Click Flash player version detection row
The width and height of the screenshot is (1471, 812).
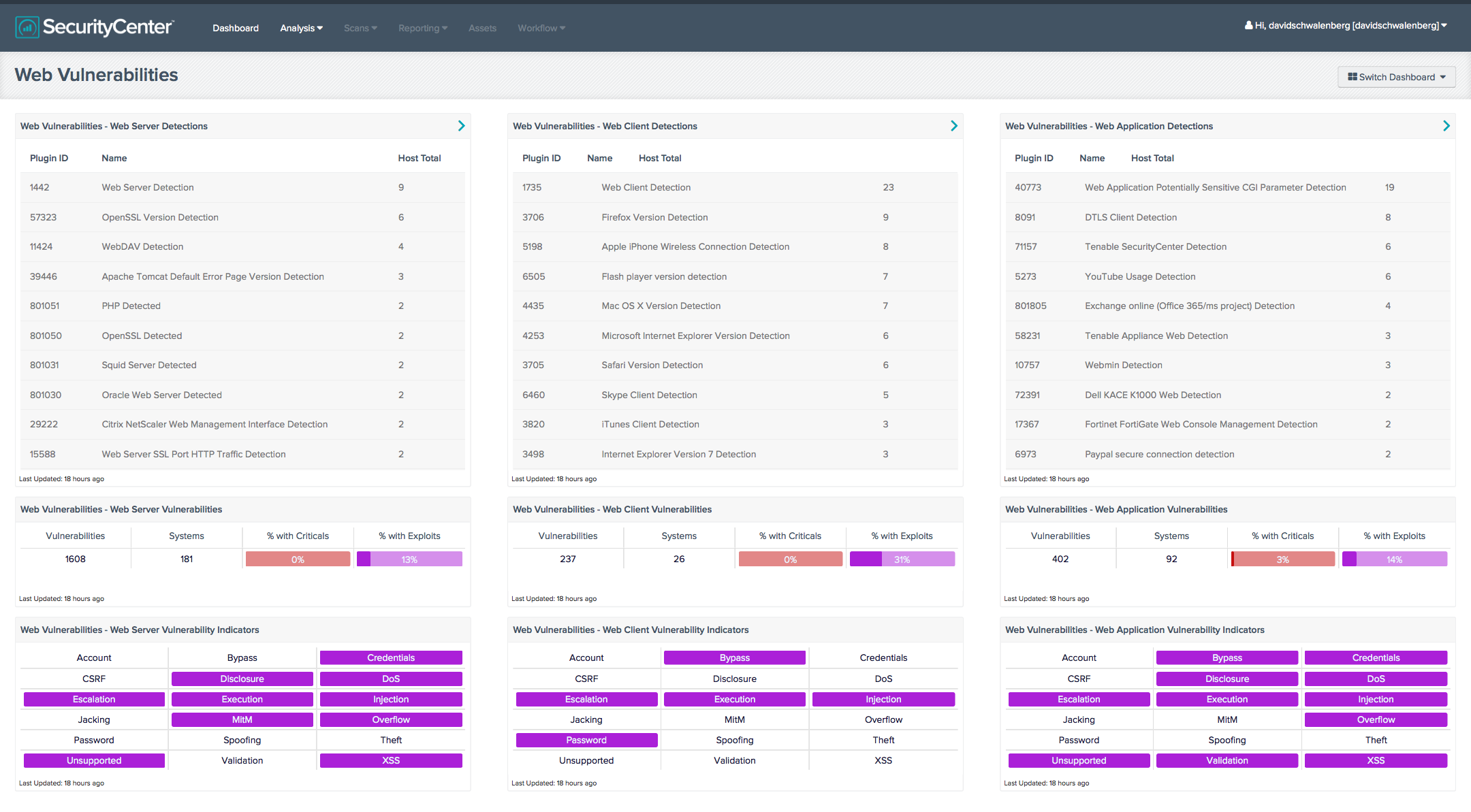(x=735, y=276)
